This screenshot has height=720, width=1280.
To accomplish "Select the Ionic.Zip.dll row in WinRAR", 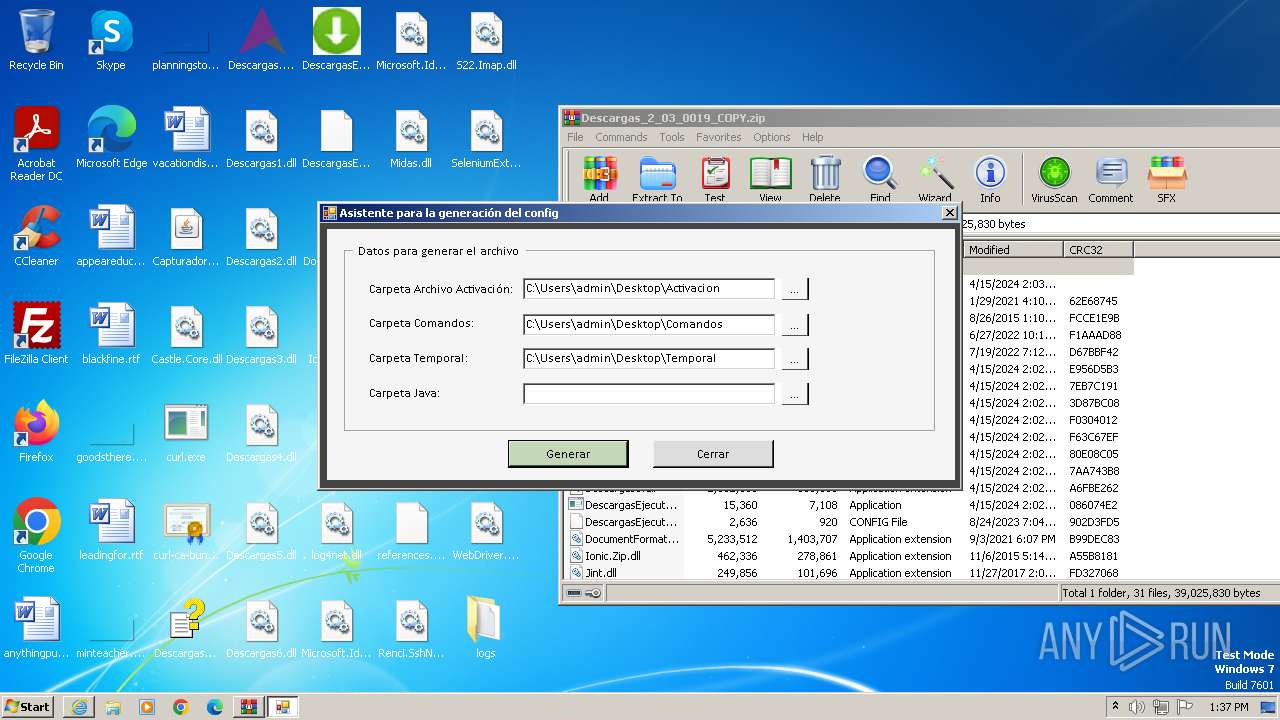I will [850, 556].
